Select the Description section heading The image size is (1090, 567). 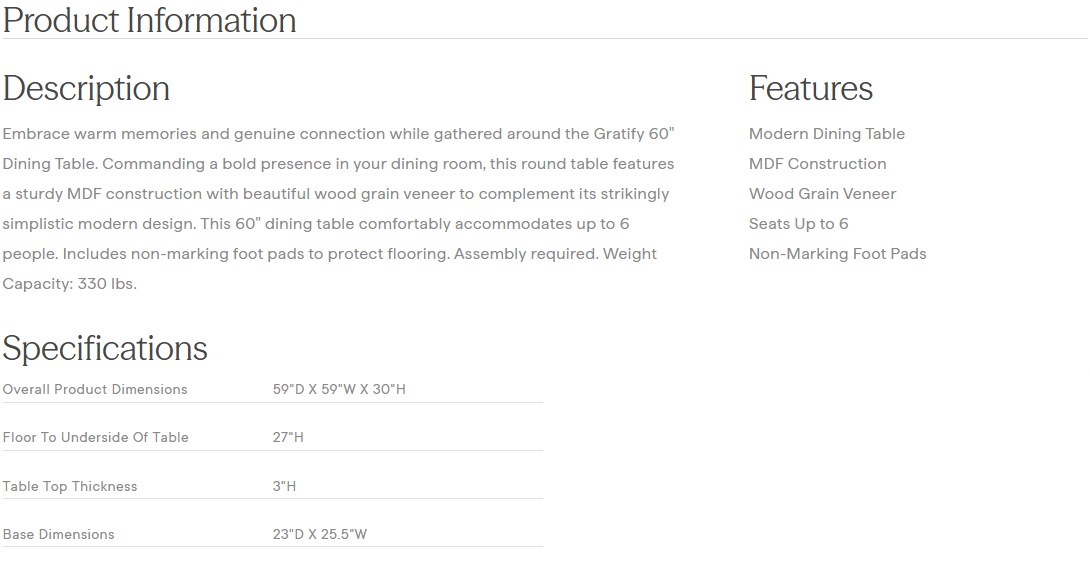point(86,88)
